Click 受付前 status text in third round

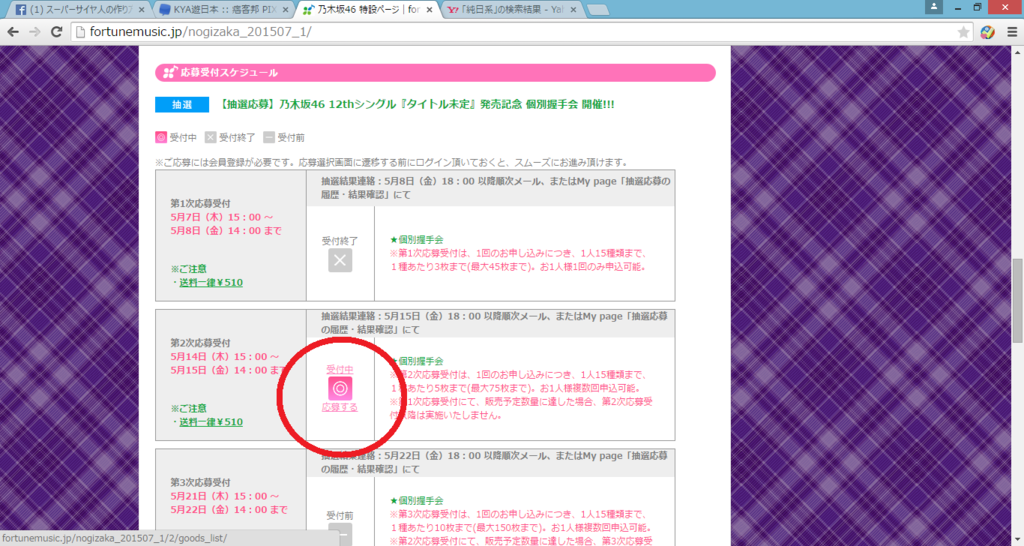click(x=340, y=516)
